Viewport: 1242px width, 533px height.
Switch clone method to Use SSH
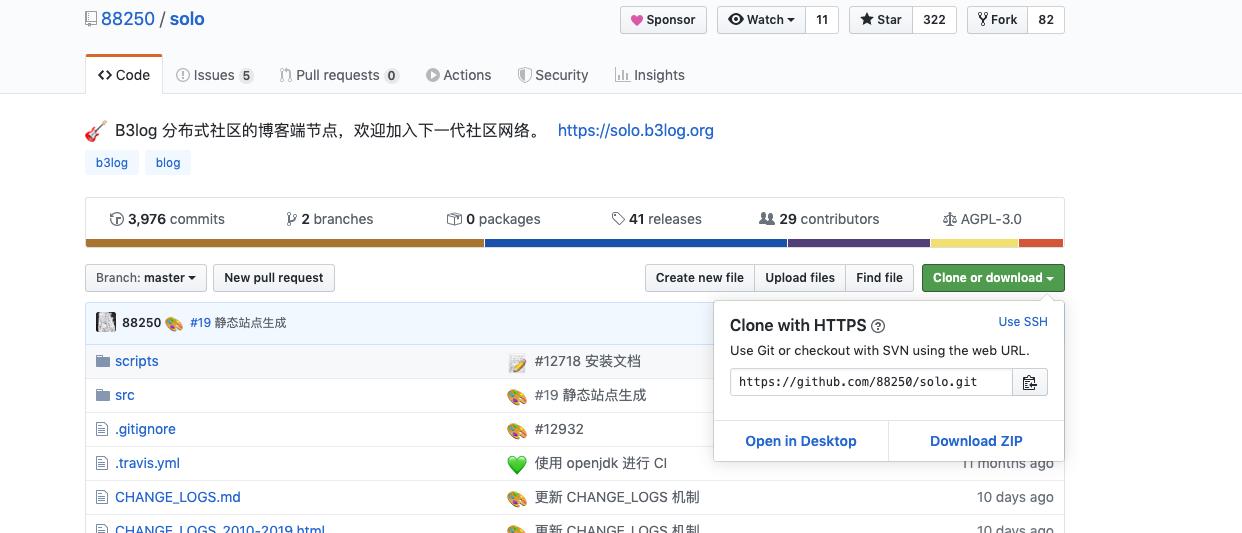(x=1023, y=322)
